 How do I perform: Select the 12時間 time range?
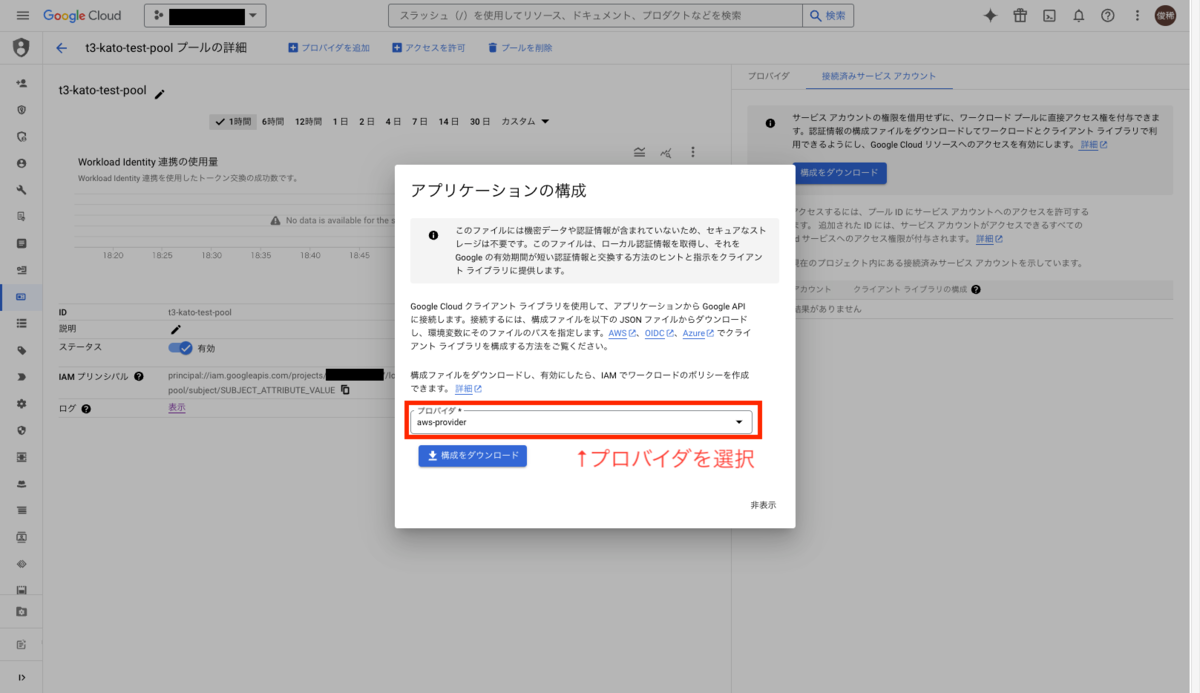pyautogui.click(x=308, y=121)
